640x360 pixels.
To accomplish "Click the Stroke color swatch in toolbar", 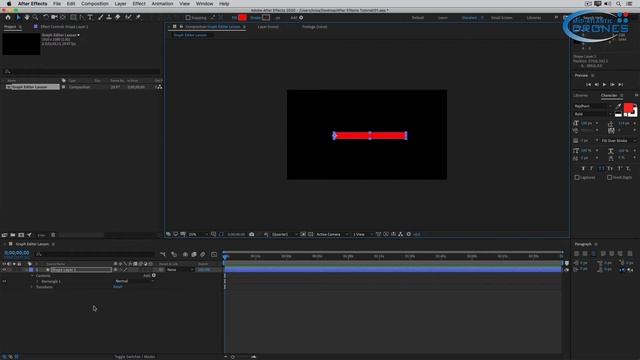I will tap(266, 18).
